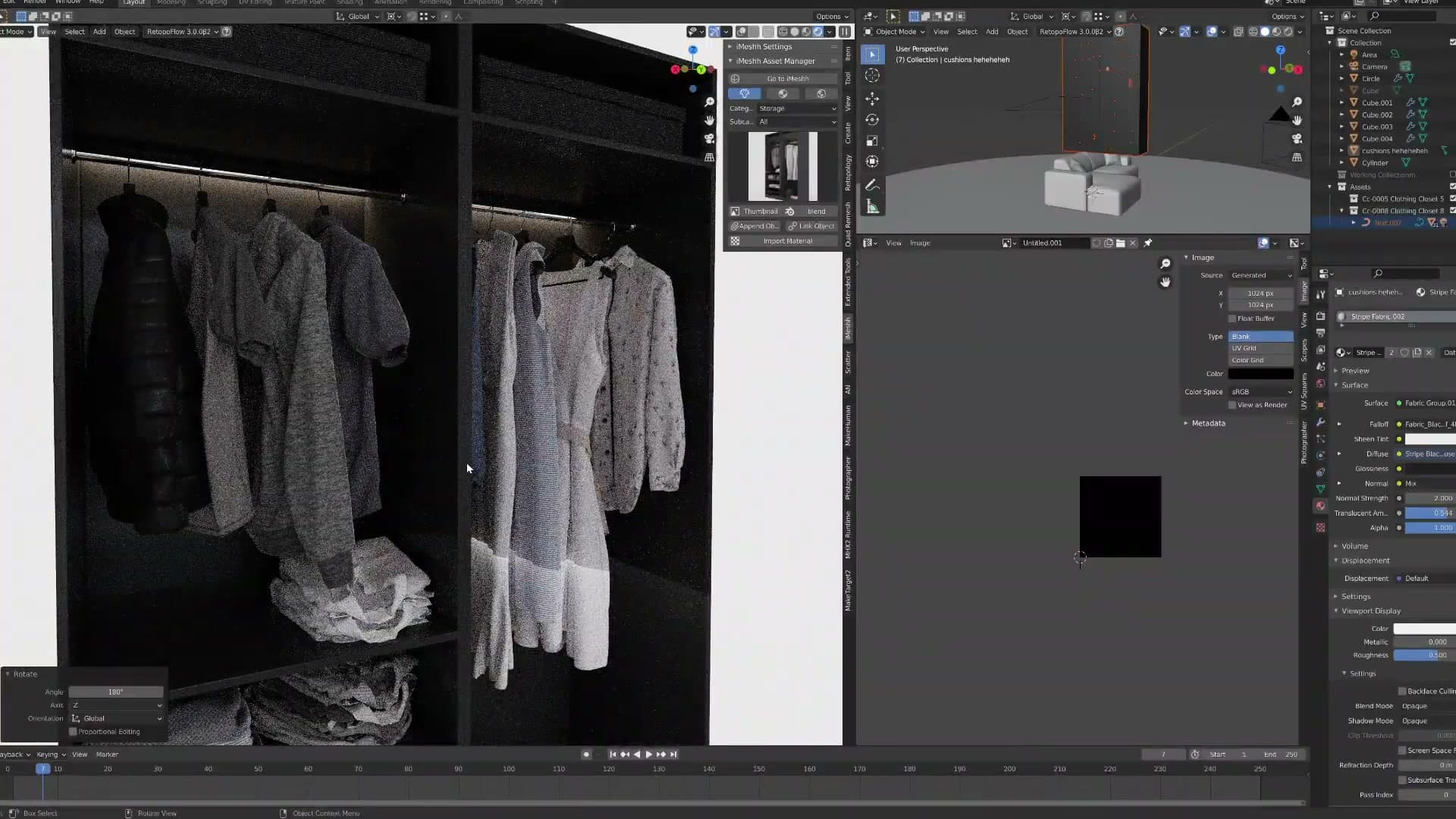
Task: Click Link Object button
Action: 811,226
